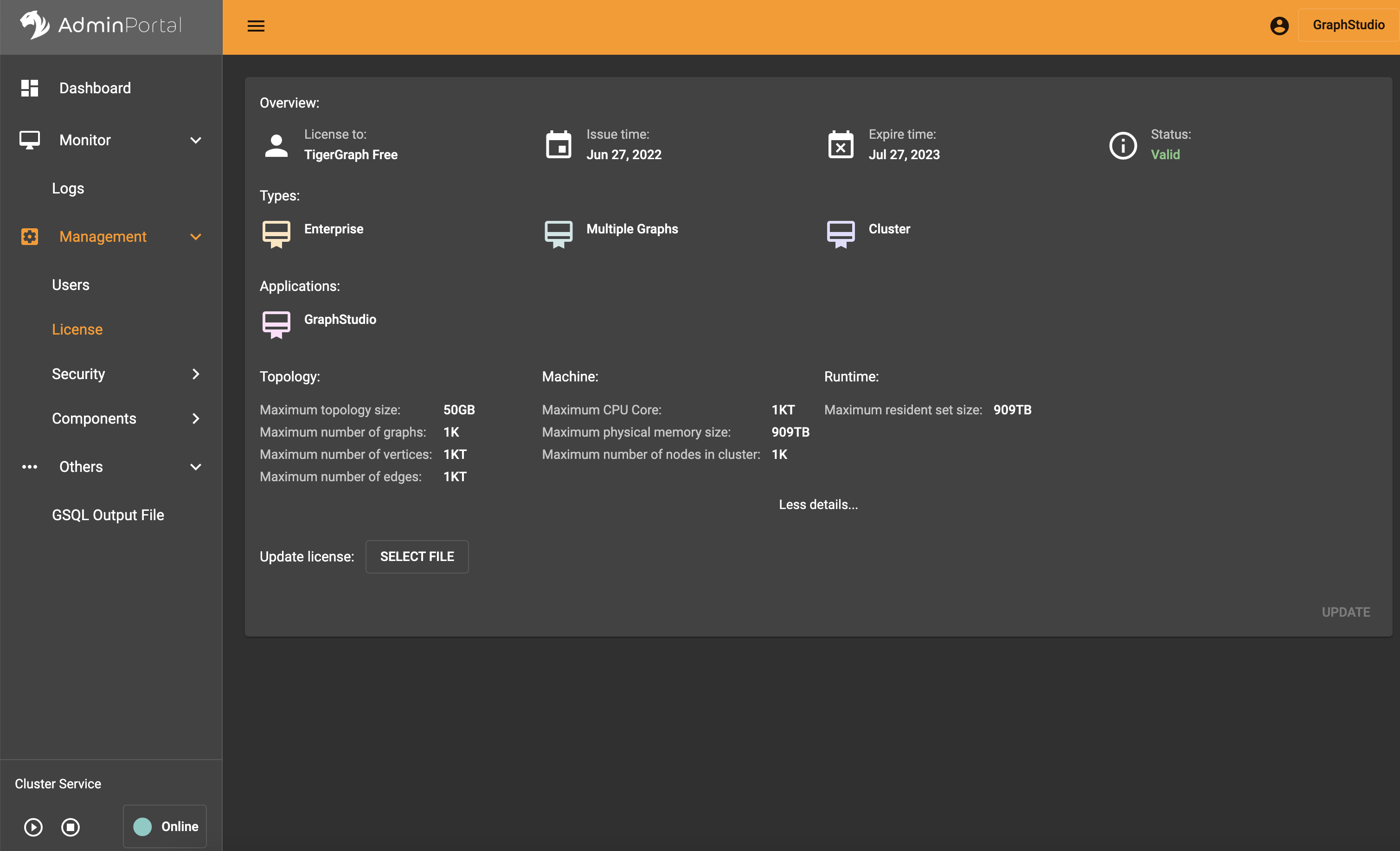Select the Dashboard grid icon

click(x=30, y=88)
